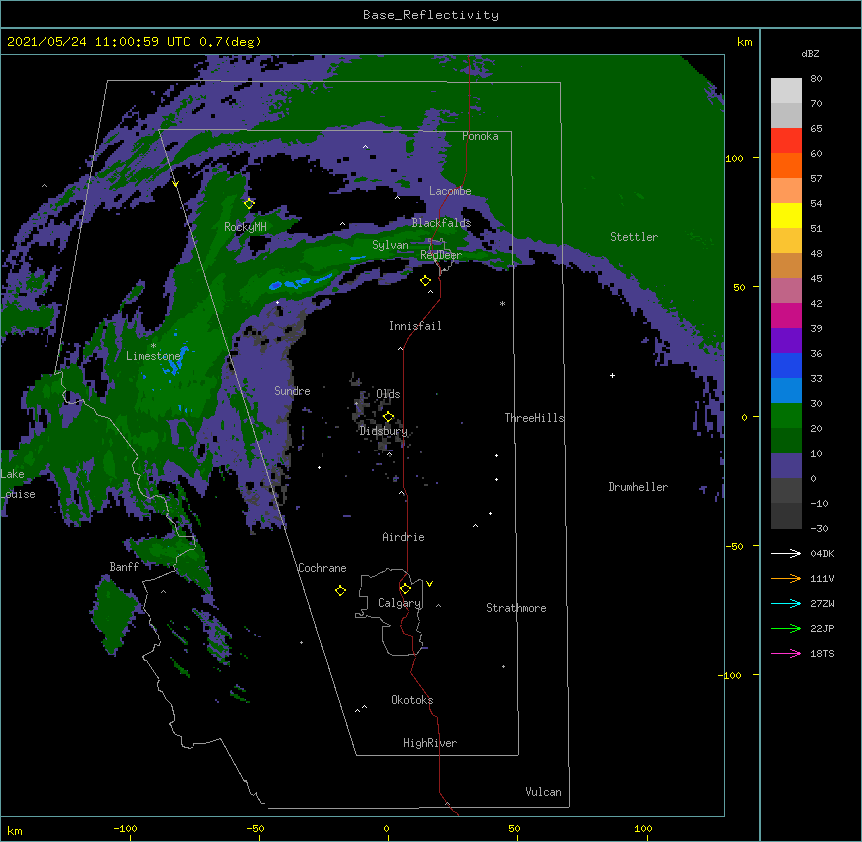The height and width of the screenshot is (842, 862).
Task: Click the HighRiver label
Action: (x=430, y=743)
